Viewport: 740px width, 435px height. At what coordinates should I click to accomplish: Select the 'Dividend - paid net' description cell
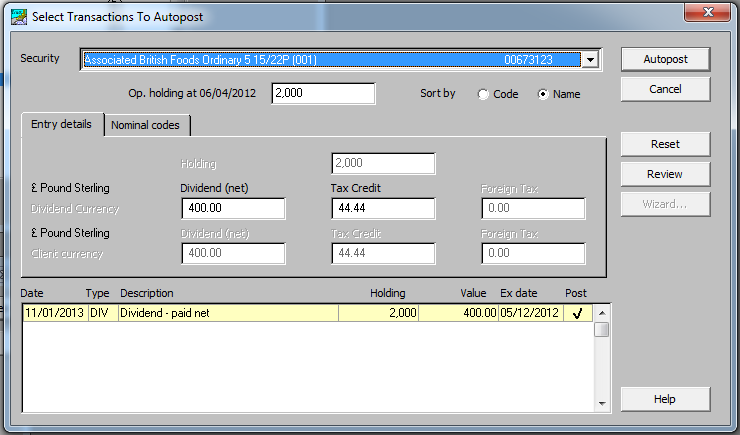pos(228,313)
